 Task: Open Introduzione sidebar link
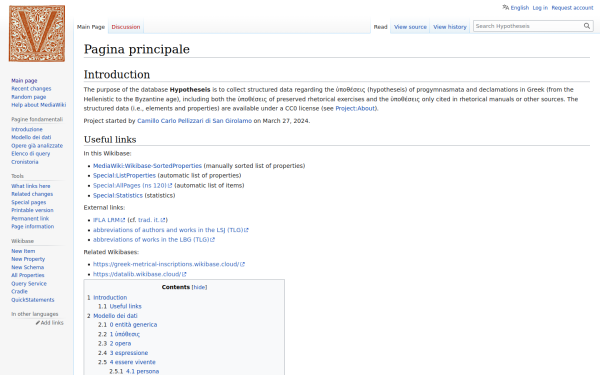click(27, 129)
